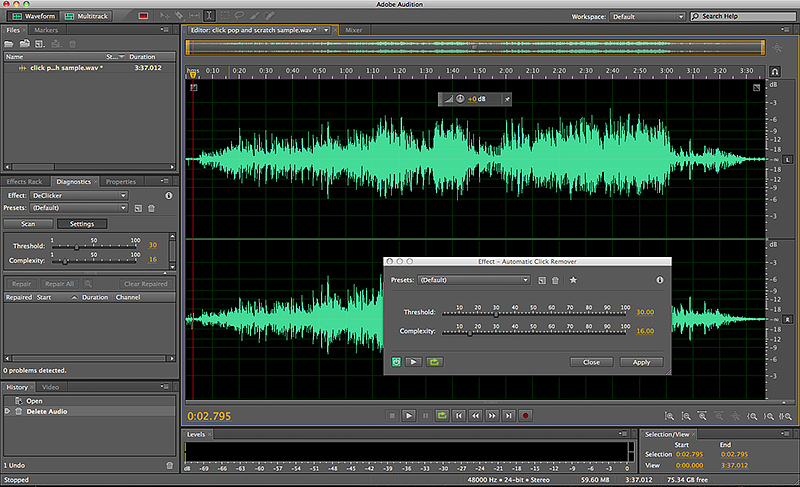This screenshot has width=800, height=487.
Task: Toggle loop playback in the transport bar
Action: pos(441,414)
